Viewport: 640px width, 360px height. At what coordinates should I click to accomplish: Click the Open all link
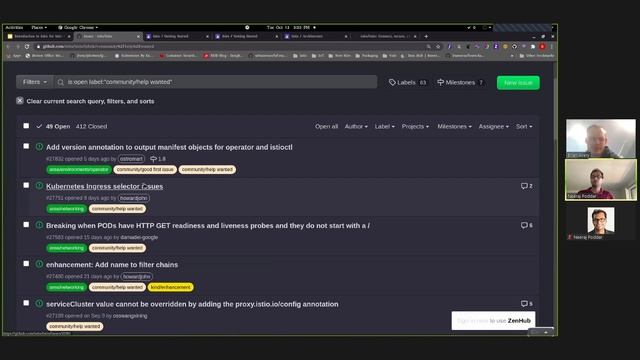[326, 127]
